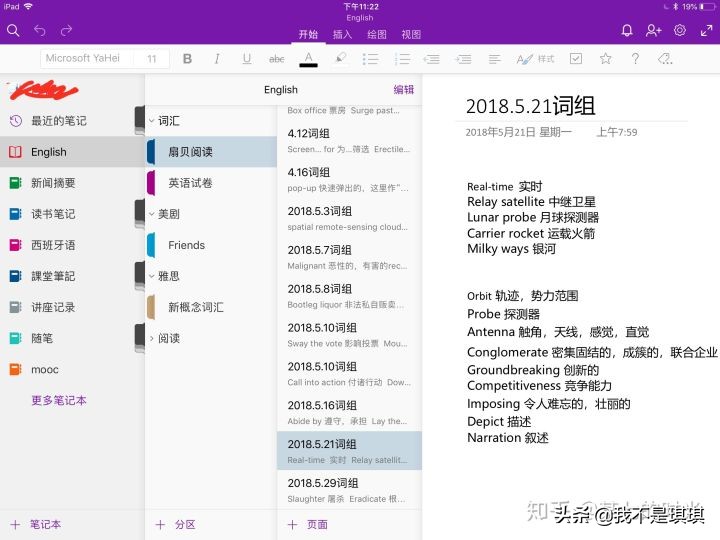The image size is (720, 540).
Task: Redo with the forward arrow icon
Action: coord(67,31)
